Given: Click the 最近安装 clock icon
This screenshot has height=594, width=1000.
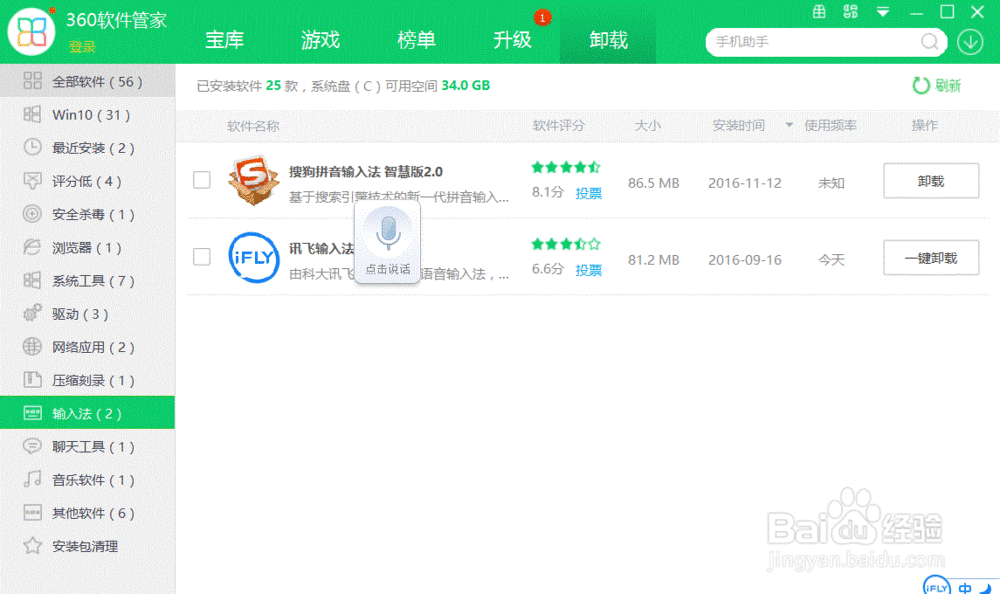Looking at the screenshot, I should click(x=32, y=147).
